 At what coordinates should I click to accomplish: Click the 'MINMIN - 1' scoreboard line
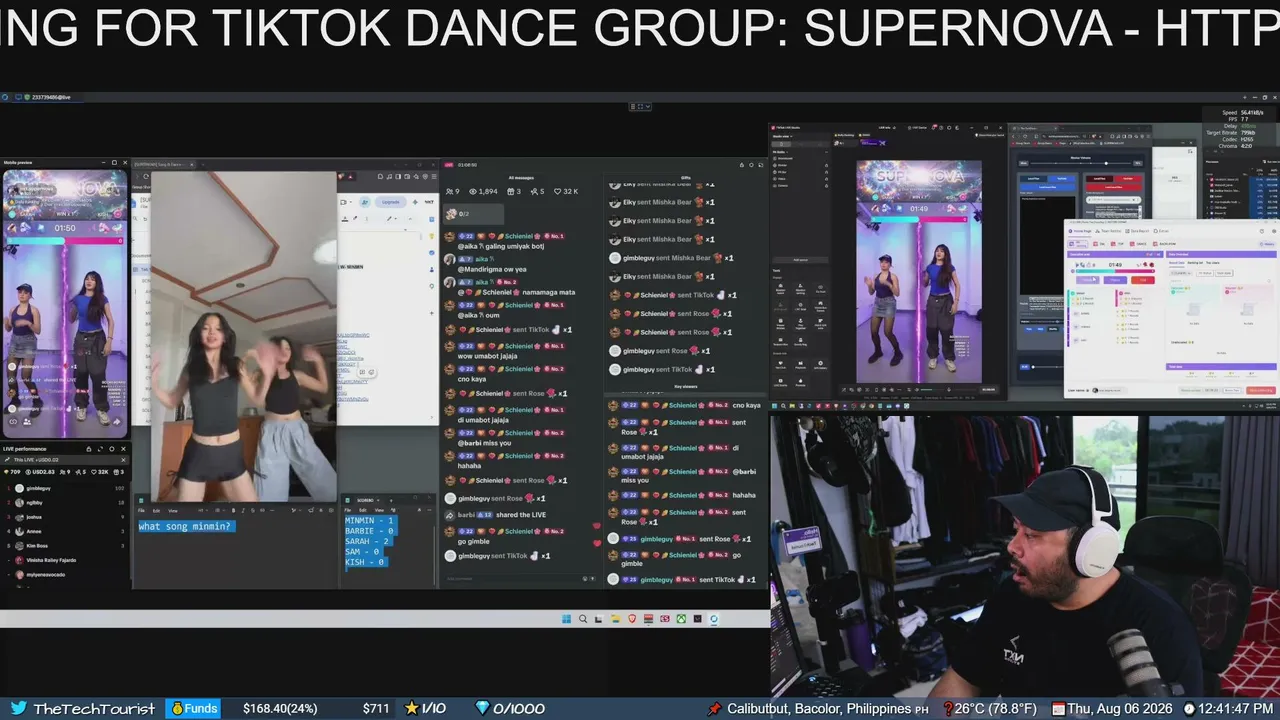coord(370,521)
